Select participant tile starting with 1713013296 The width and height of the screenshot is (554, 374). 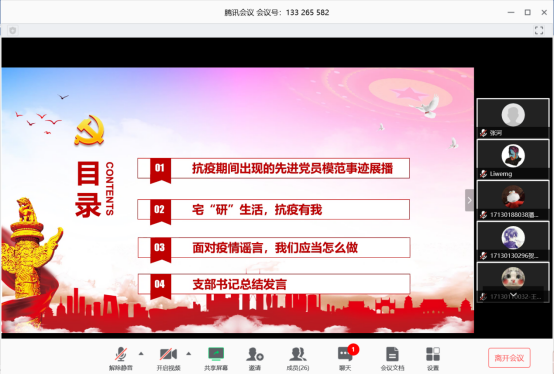513,241
